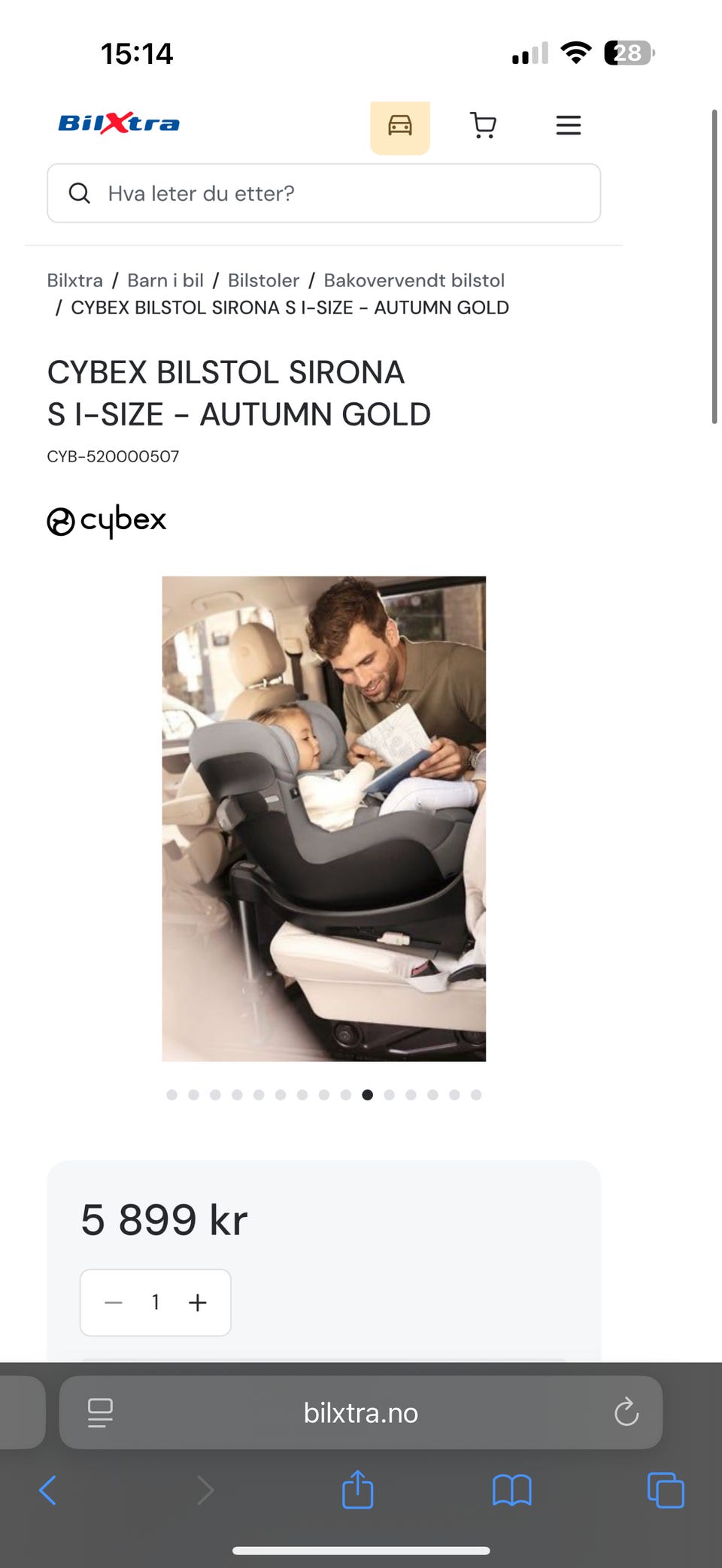Open 'Barn i bil' breadcrumb
Image resolution: width=722 pixels, height=1568 pixels.
(165, 280)
